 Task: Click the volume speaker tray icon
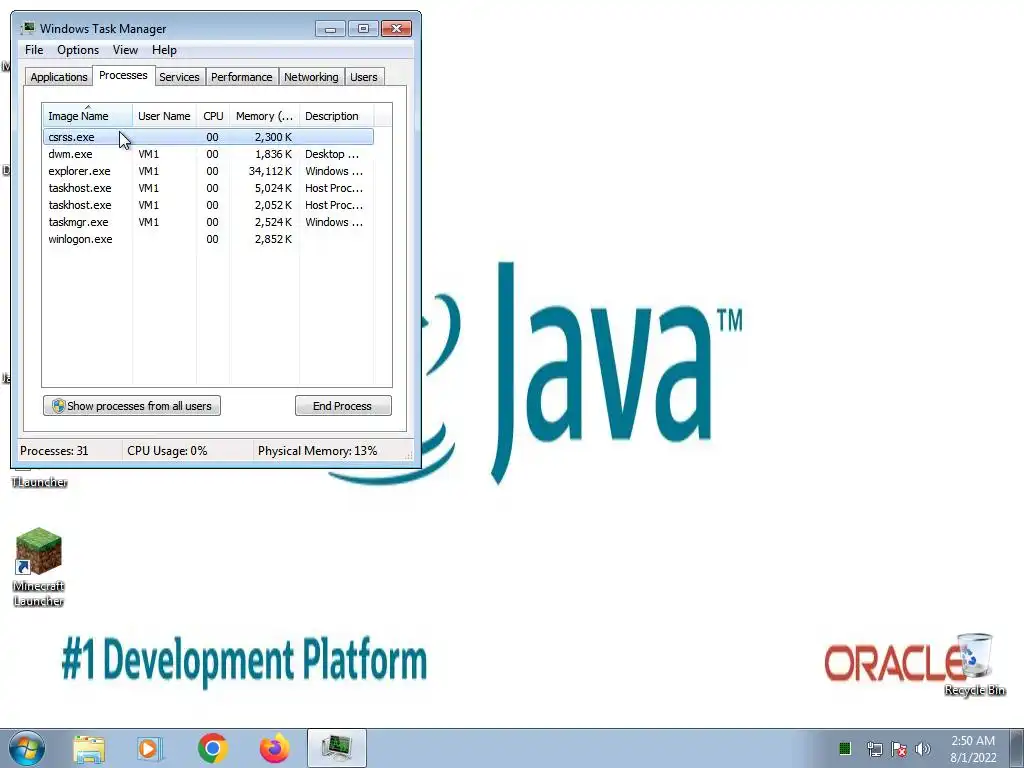pyautogui.click(x=923, y=749)
